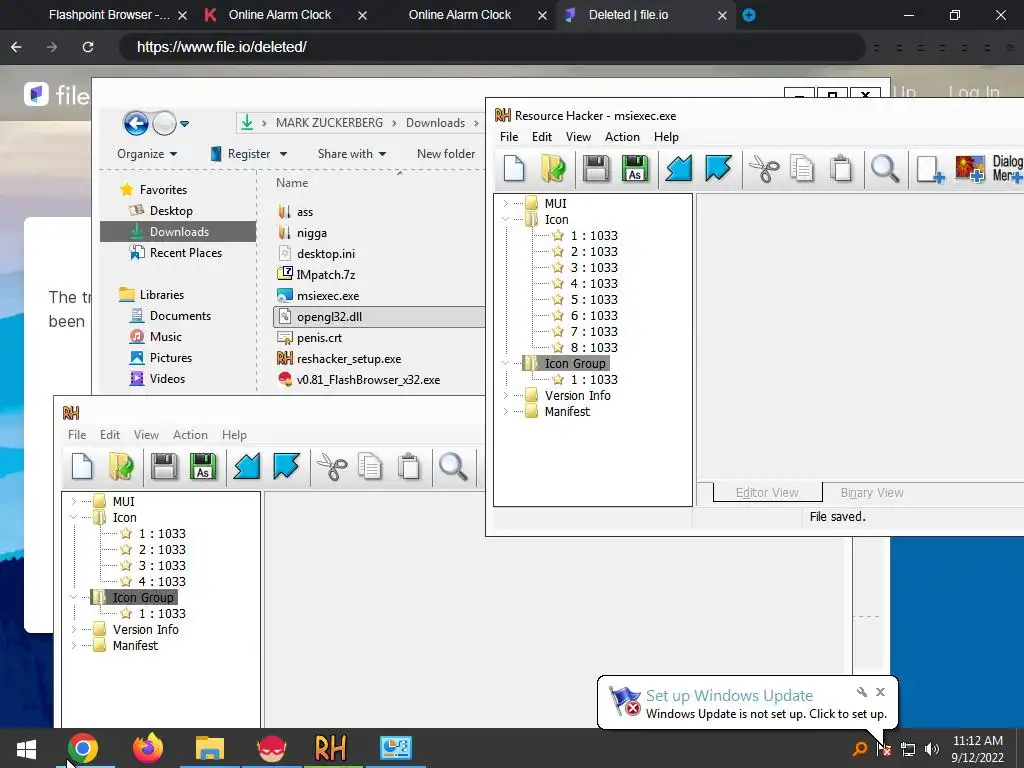Click Save icon in lower Resource Hacker window
Screen dimensions: 1024x768
[x=163, y=467]
